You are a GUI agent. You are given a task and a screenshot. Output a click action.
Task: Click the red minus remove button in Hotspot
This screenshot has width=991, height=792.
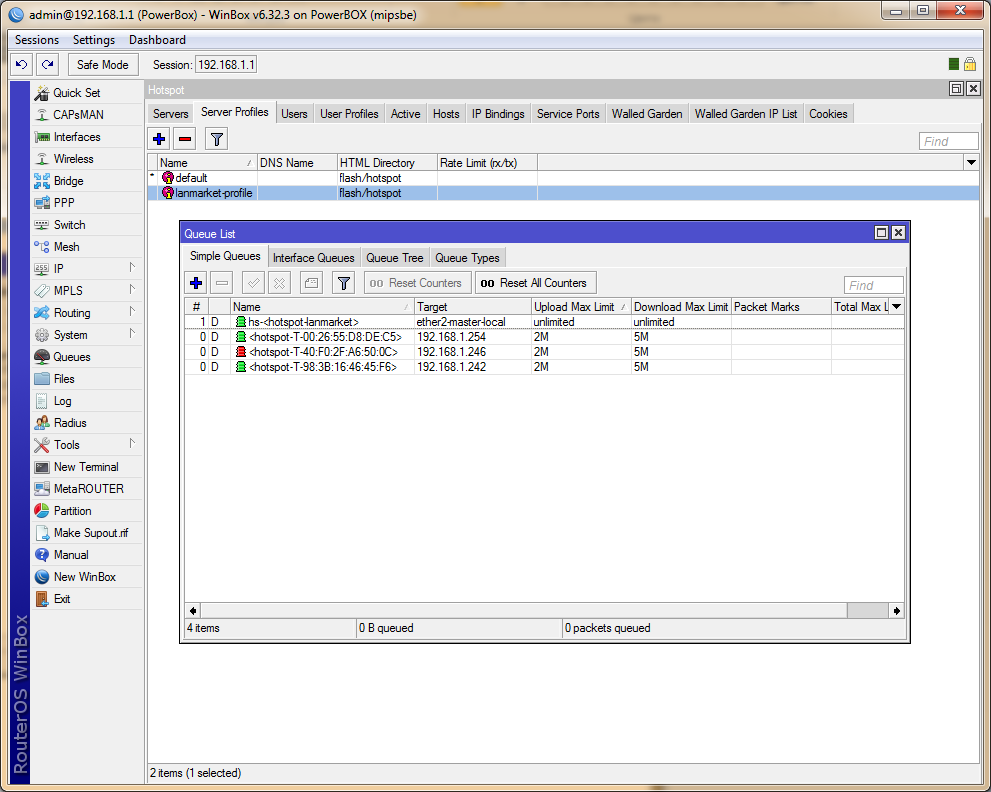point(184,139)
